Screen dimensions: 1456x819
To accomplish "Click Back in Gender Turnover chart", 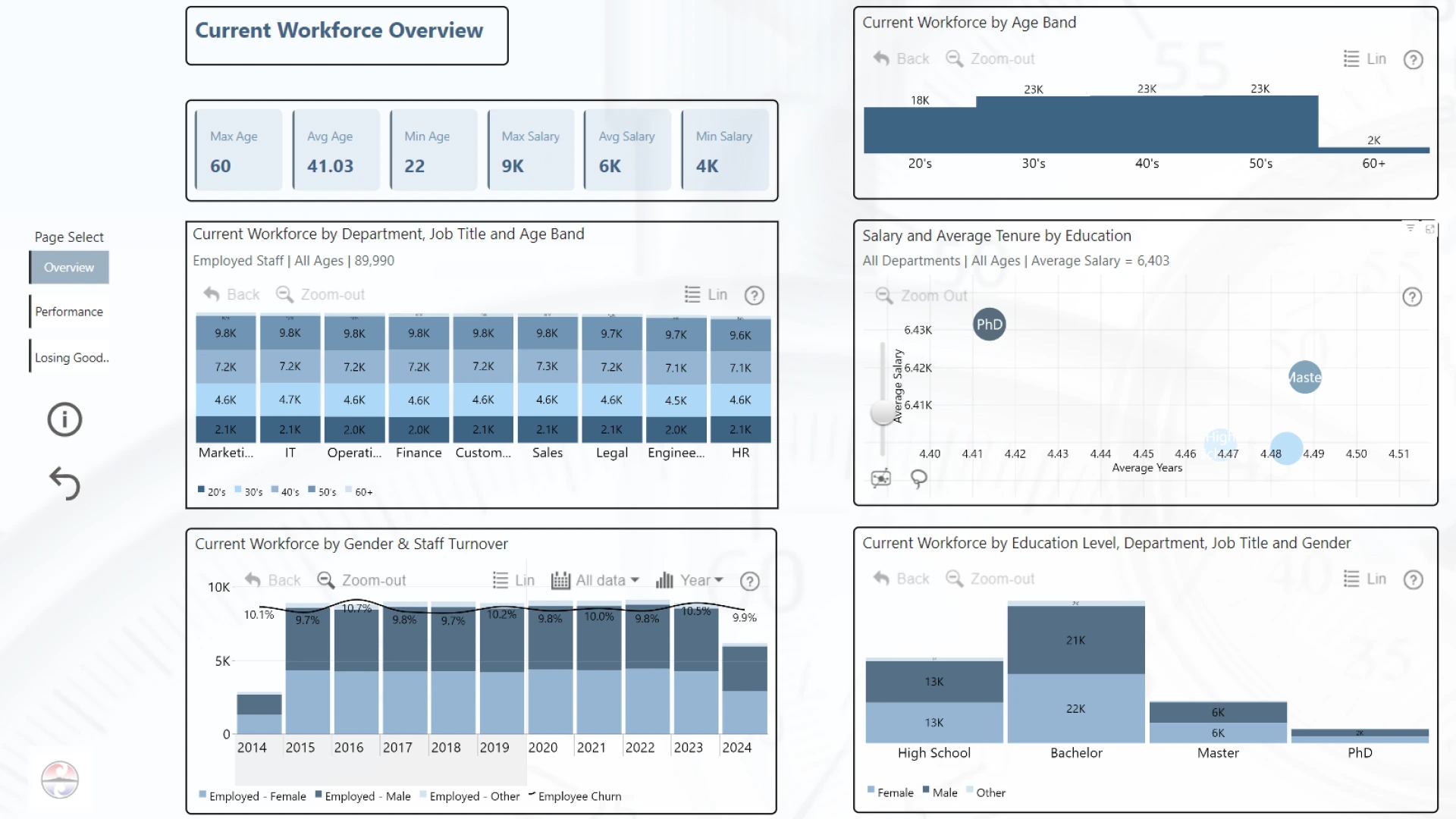I will pyautogui.click(x=273, y=580).
